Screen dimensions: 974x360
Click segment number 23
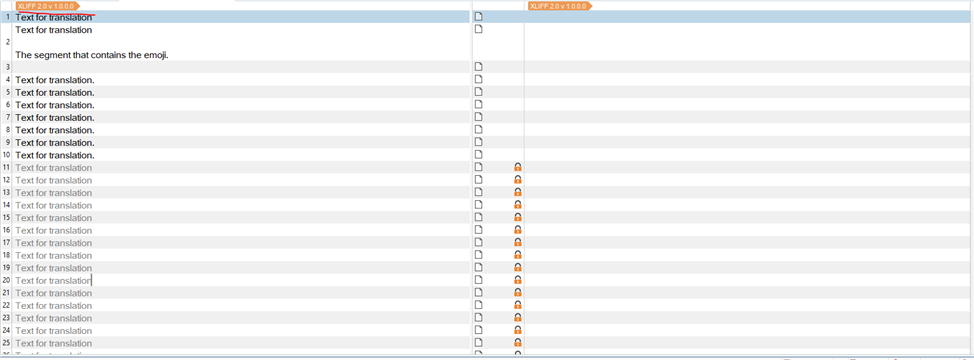6,318
